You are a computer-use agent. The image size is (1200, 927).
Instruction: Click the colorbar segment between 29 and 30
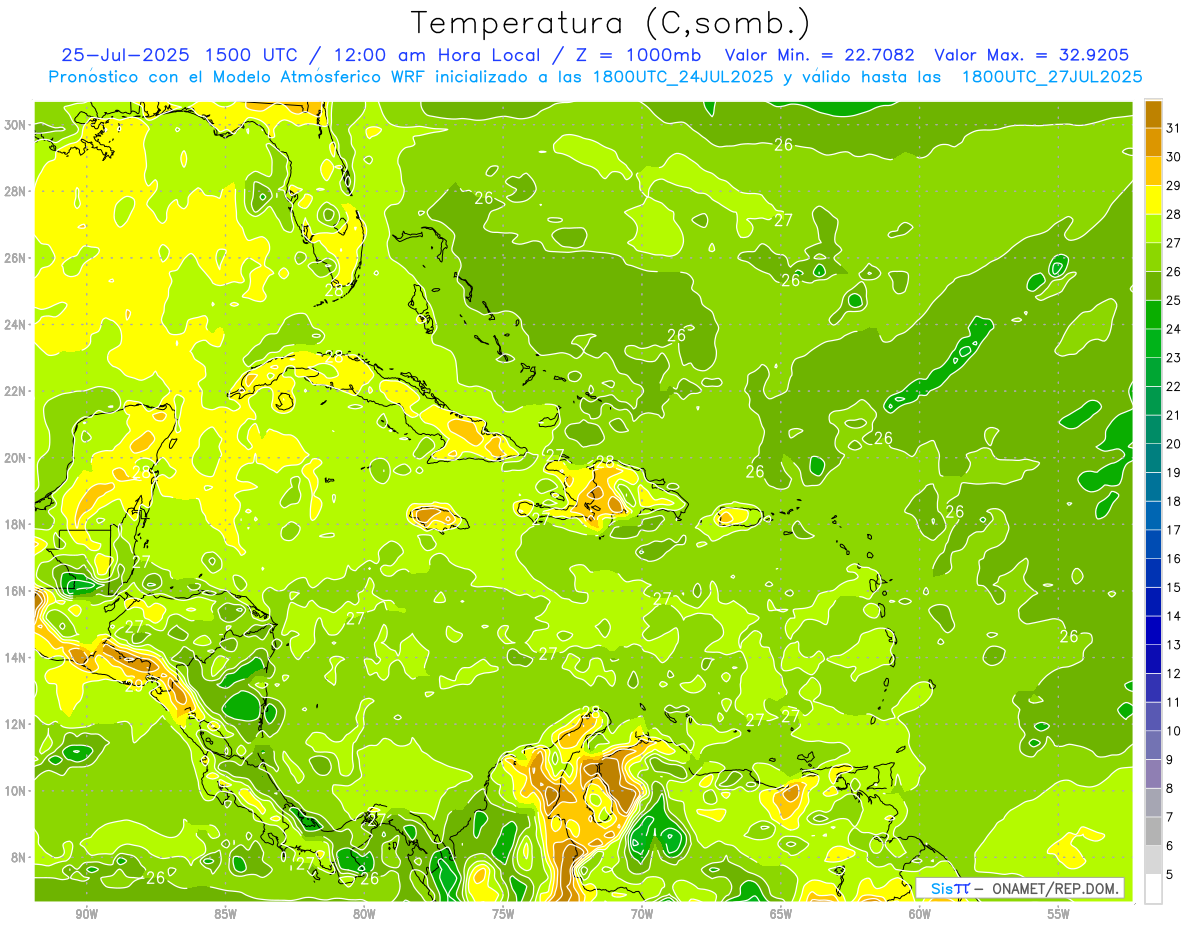point(1153,171)
